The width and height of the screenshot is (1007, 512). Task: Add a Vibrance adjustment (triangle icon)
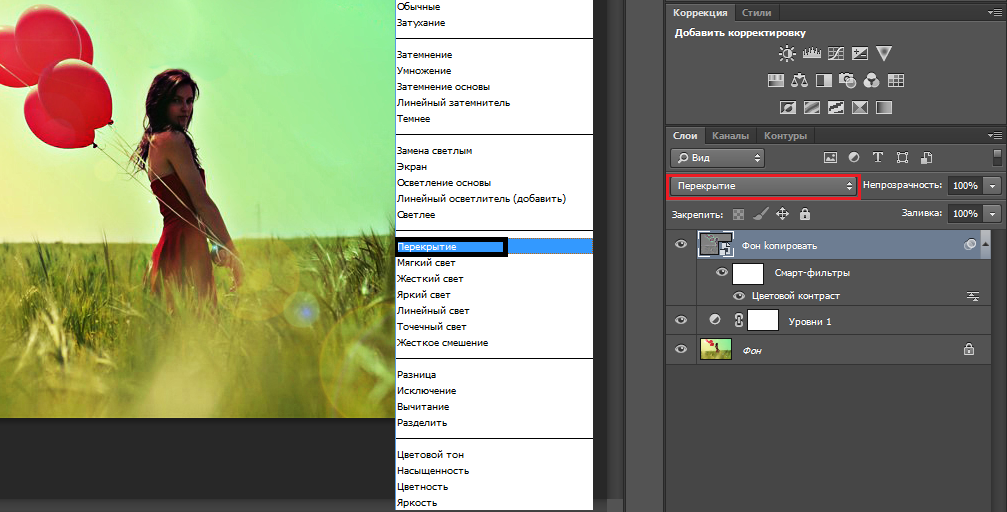coord(884,53)
